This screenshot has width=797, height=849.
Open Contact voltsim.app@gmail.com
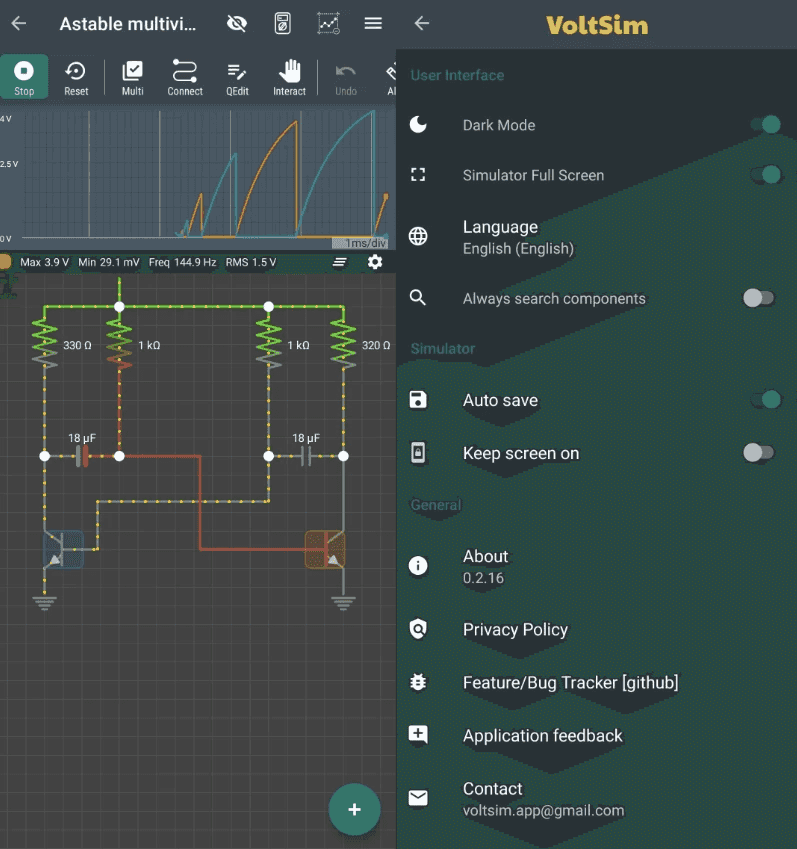597,799
